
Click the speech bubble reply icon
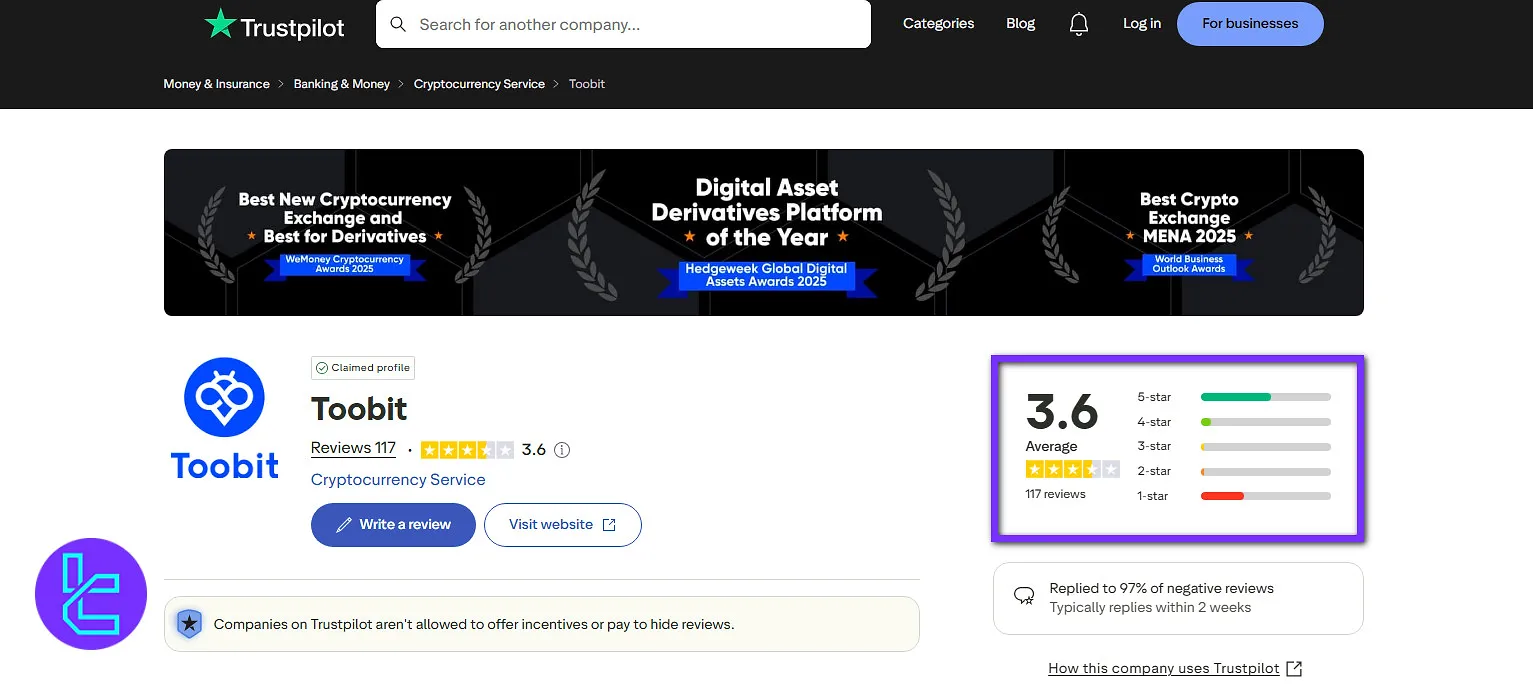tap(1024, 597)
